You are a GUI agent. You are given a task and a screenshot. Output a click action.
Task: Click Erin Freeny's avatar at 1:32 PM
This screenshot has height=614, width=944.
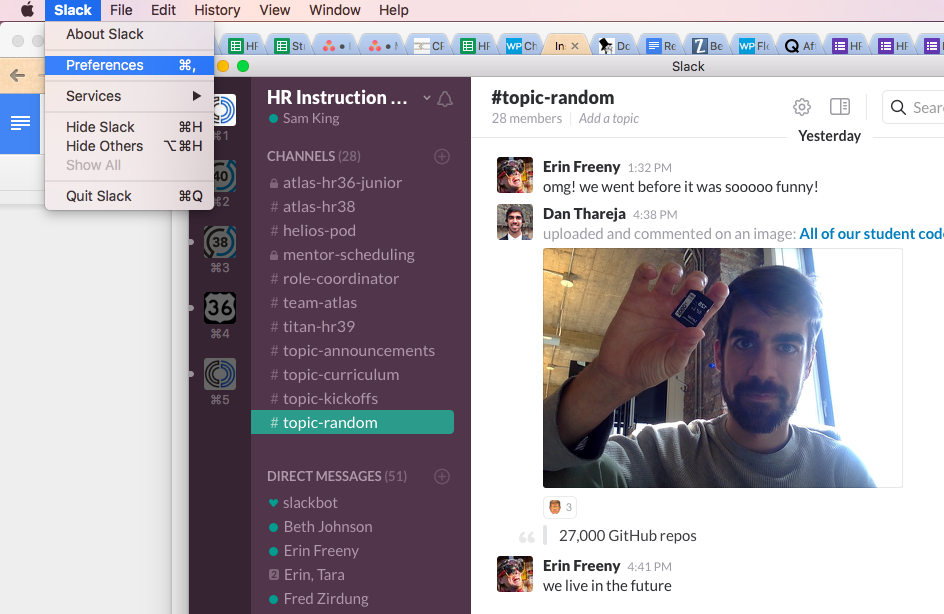515,175
